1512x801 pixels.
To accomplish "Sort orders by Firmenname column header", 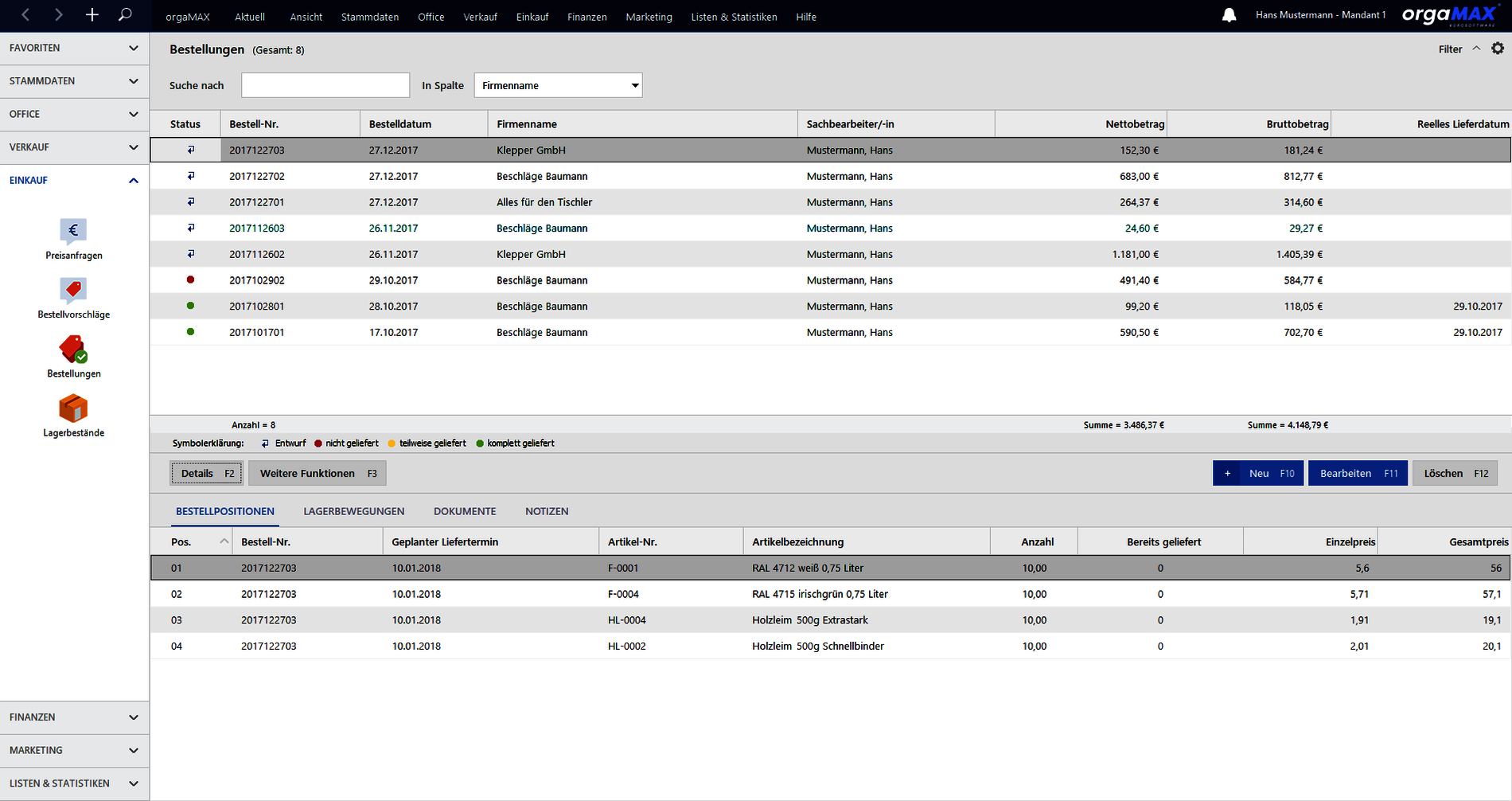I will [x=643, y=124].
